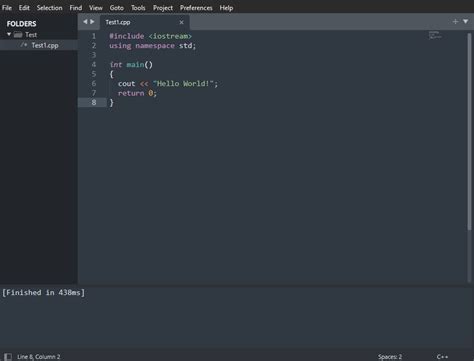
Task: Open the Project menu
Action: tap(163, 8)
